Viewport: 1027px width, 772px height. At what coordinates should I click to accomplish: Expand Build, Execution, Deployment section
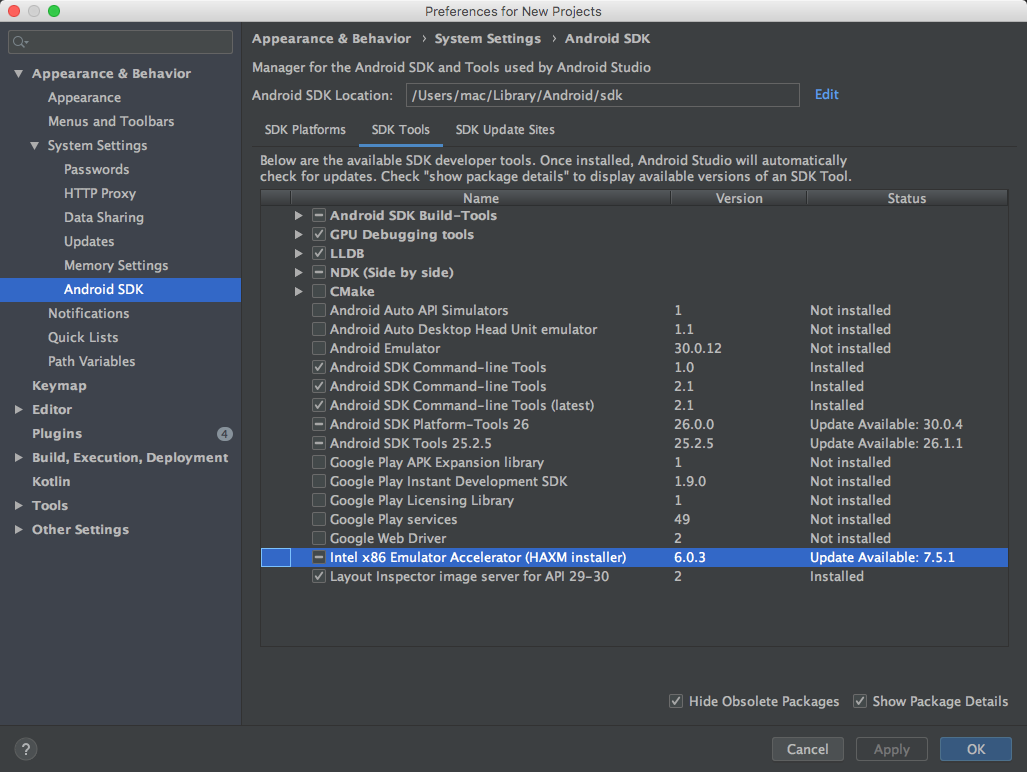coord(18,458)
